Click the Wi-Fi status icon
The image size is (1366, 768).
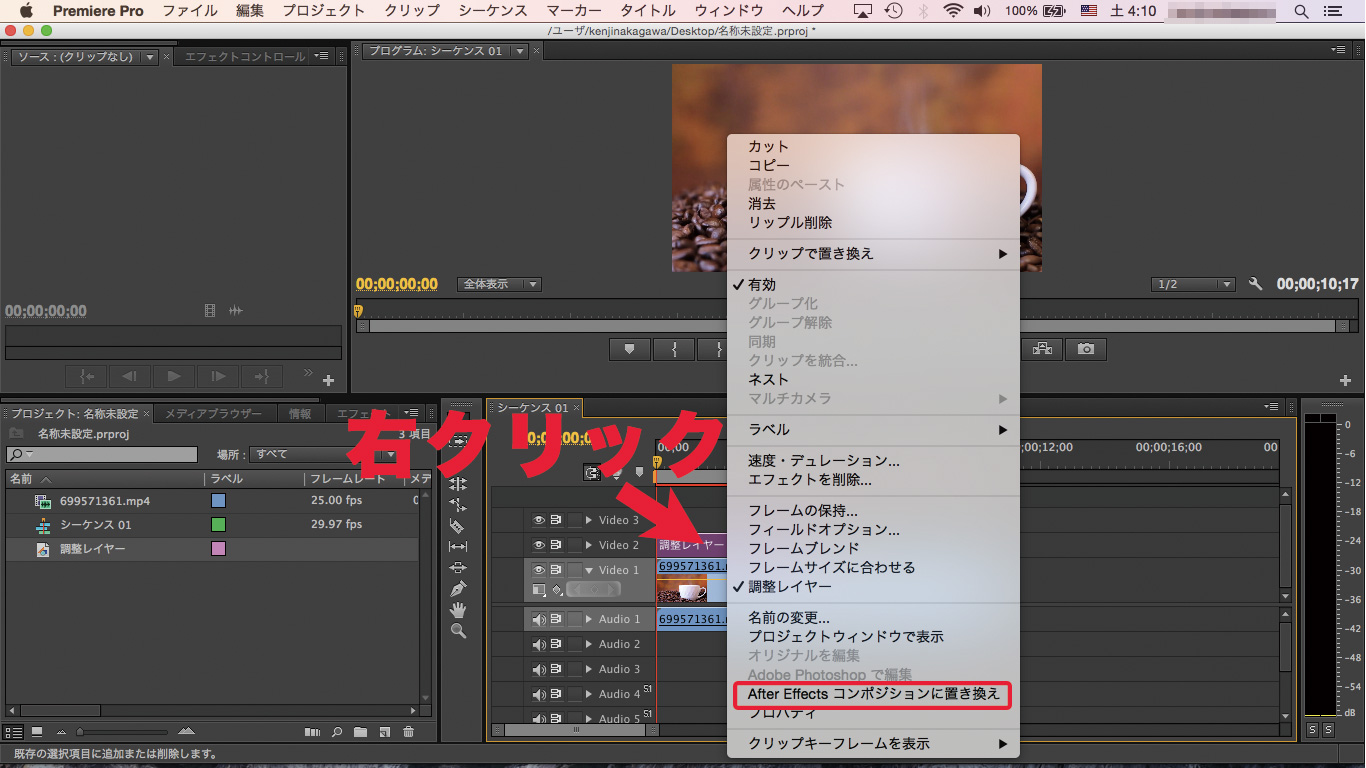click(x=953, y=11)
